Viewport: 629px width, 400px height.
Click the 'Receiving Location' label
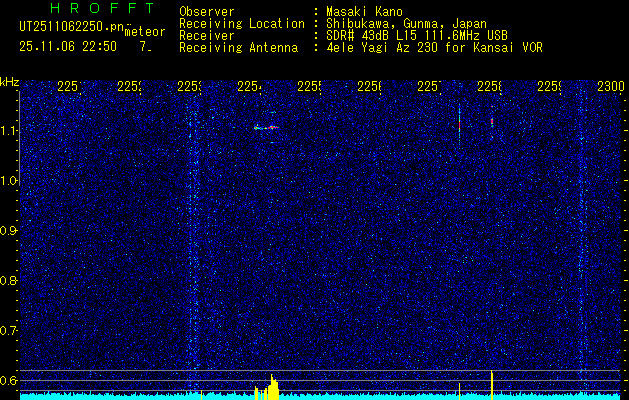[242, 24]
